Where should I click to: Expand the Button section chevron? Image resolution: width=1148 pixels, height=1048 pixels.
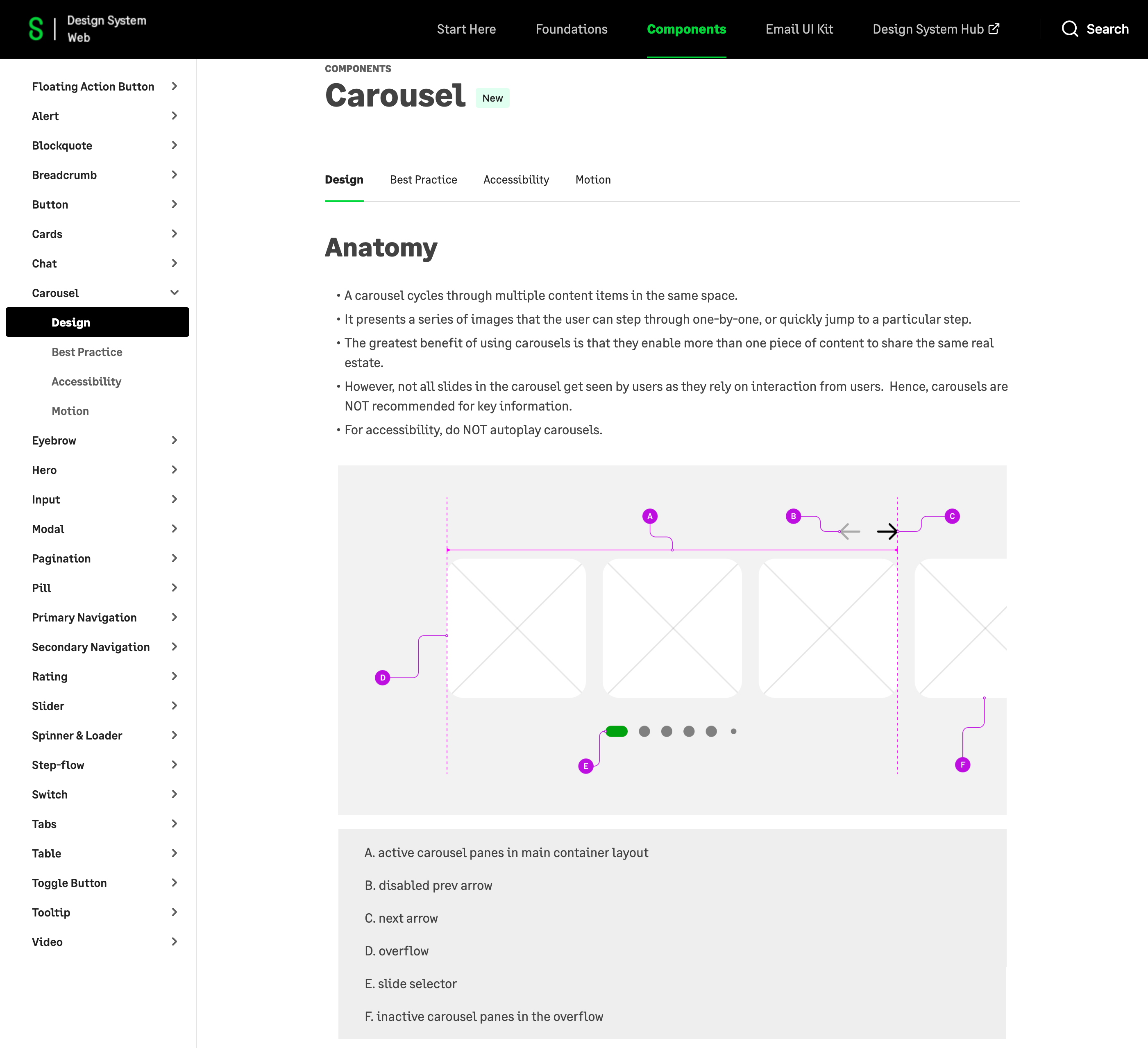pos(174,204)
